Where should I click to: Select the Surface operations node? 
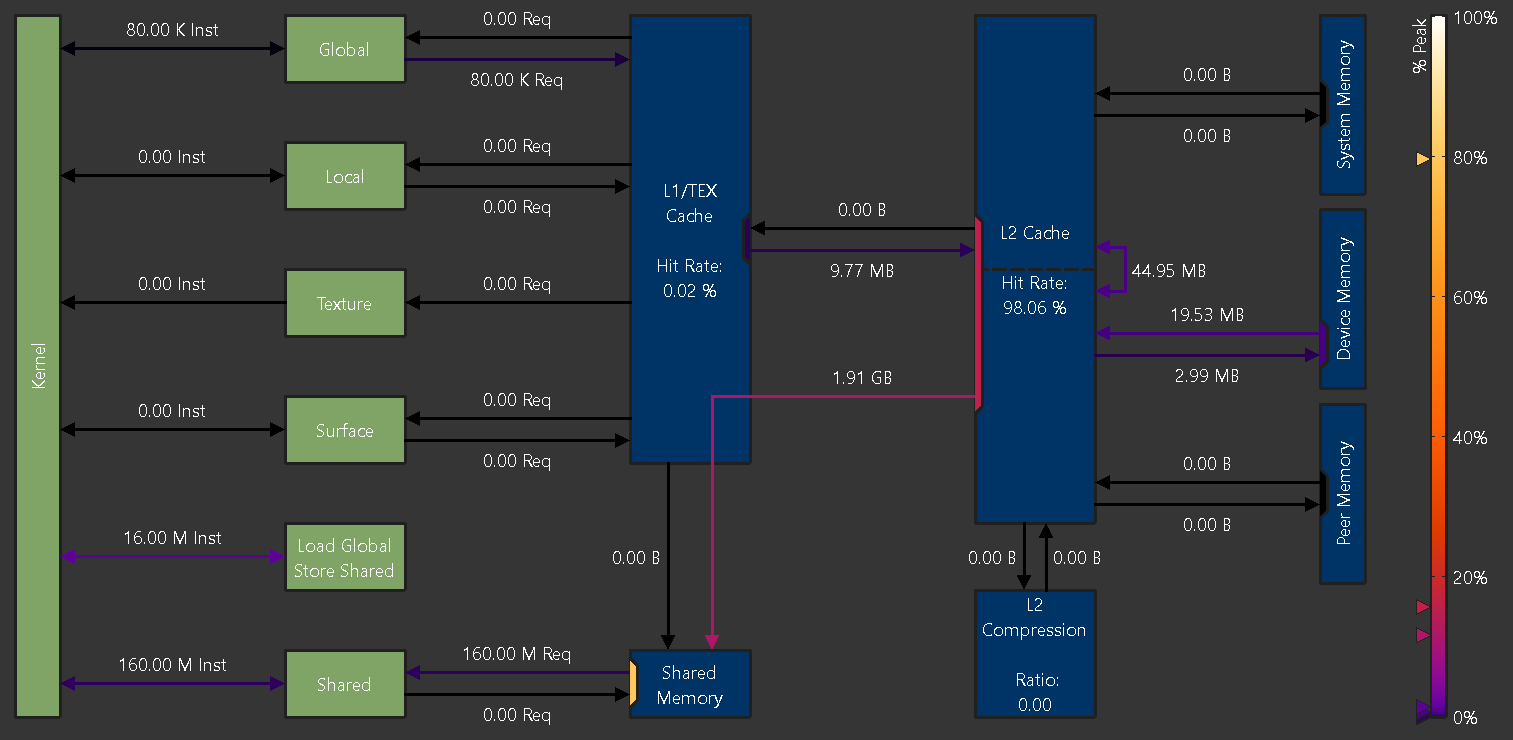pos(345,430)
